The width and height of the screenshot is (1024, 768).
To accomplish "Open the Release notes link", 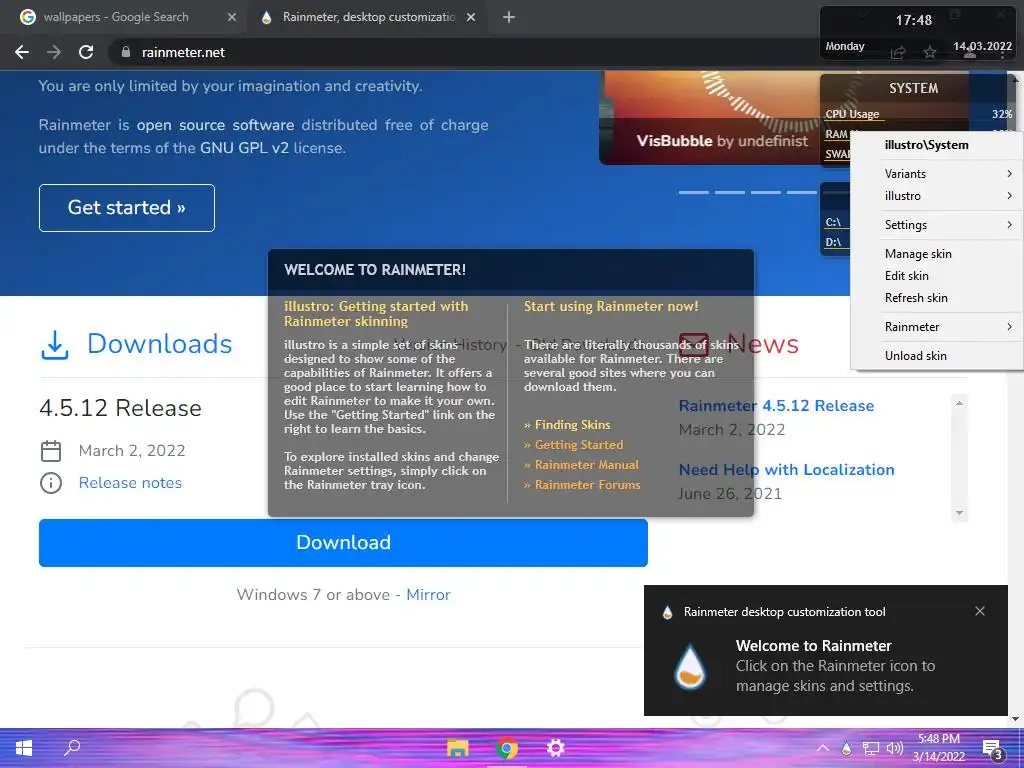I will [130, 483].
